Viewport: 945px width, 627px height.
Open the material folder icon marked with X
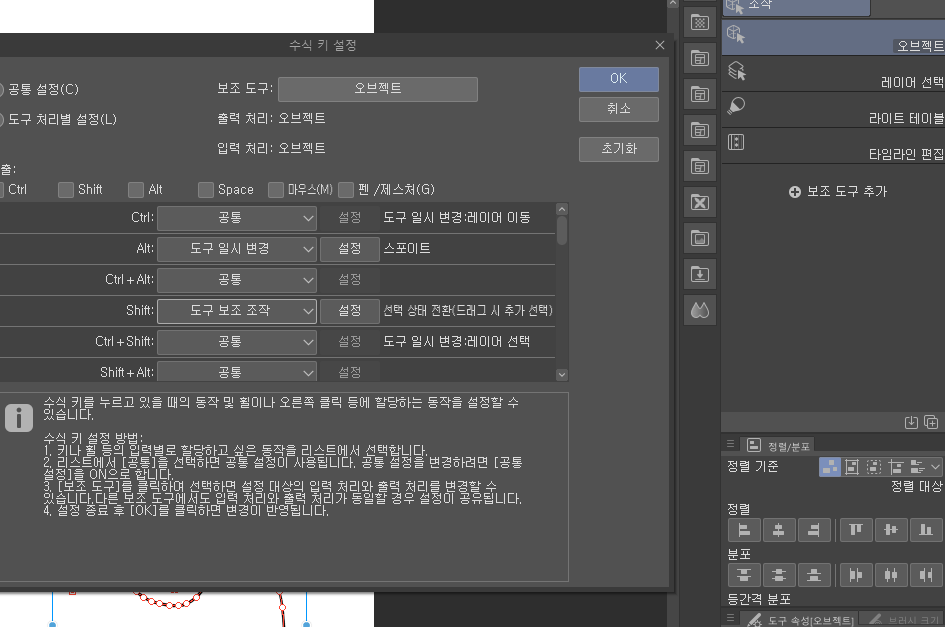(700, 203)
